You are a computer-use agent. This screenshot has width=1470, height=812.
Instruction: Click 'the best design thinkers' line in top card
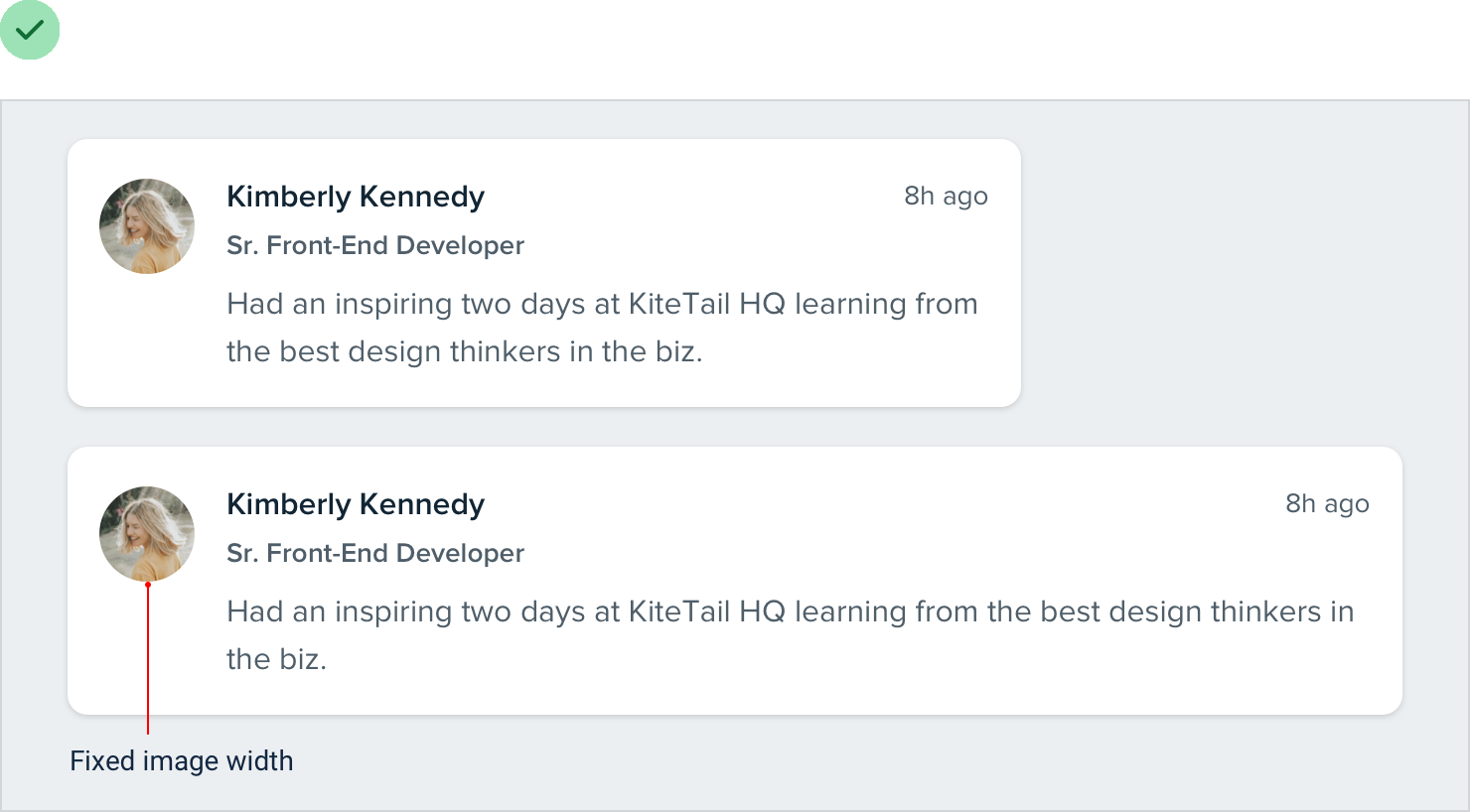(464, 351)
